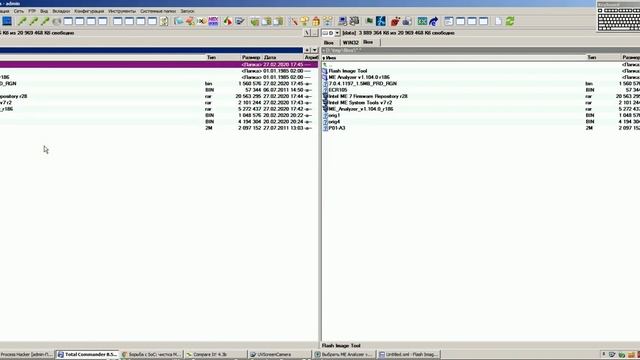
Task: Open Untitled.xml - Flash Image taskbar button
Action: click(x=408, y=355)
